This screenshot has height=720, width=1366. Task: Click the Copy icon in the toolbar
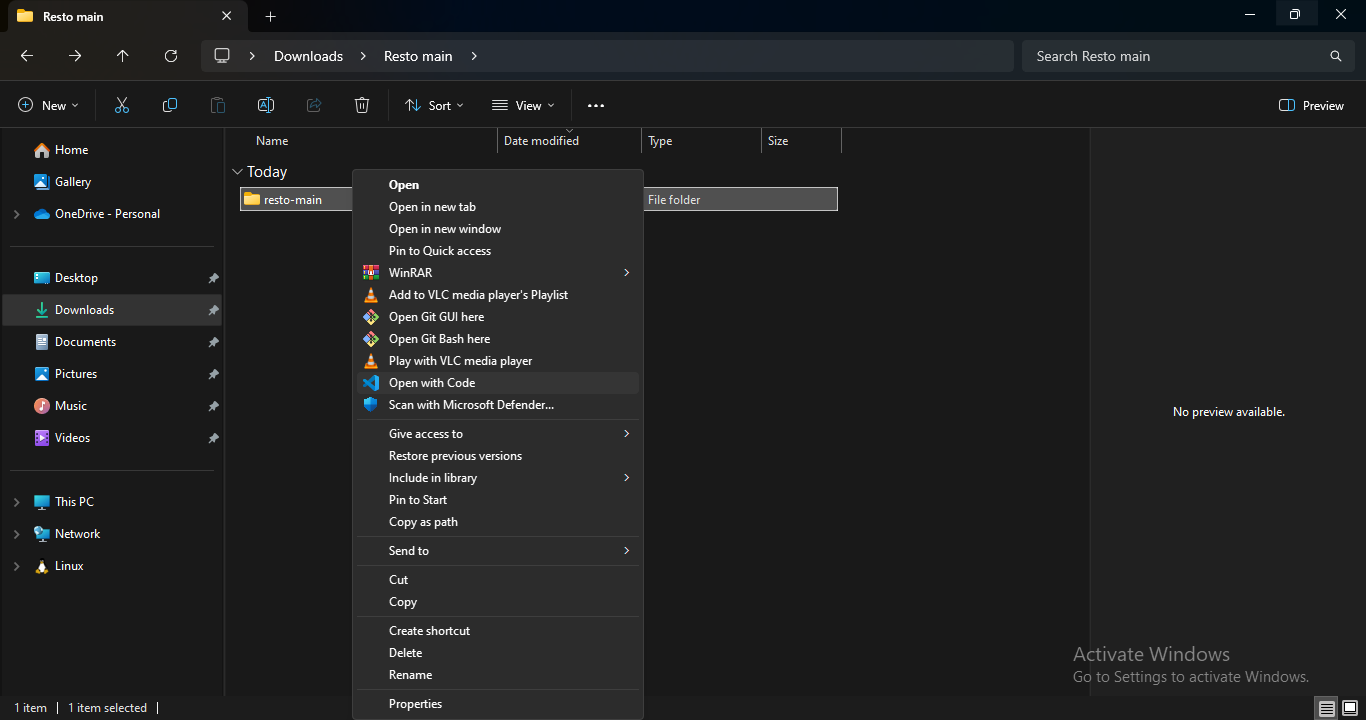pyautogui.click(x=170, y=105)
